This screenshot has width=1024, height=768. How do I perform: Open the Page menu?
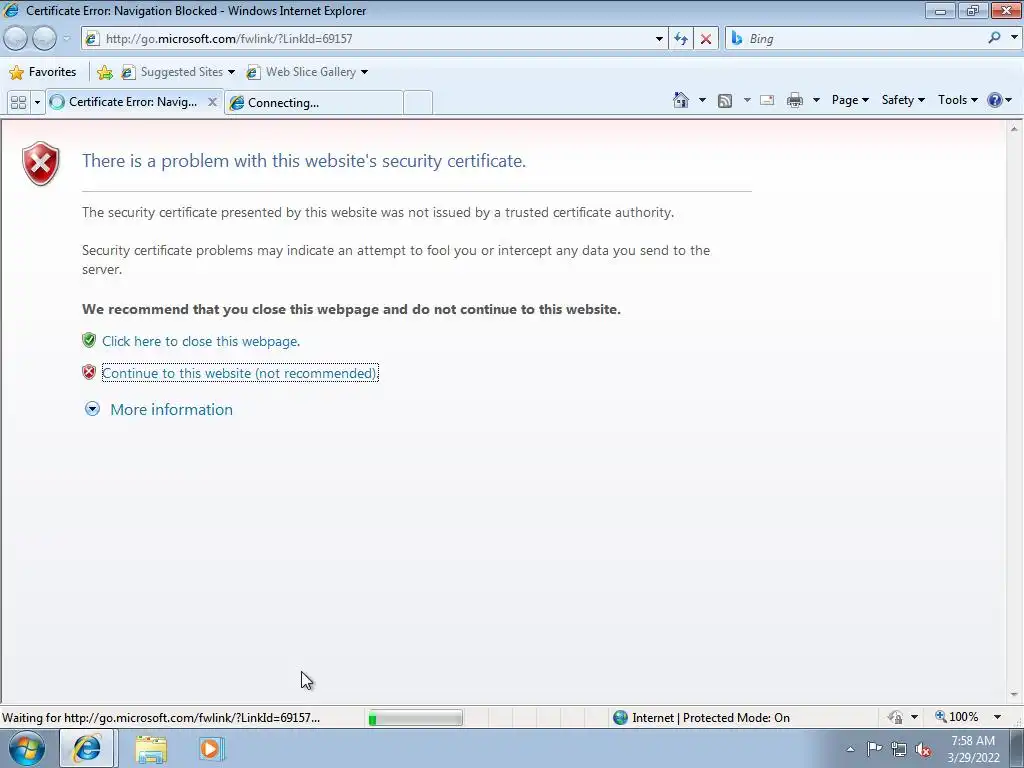[x=850, y=100]
